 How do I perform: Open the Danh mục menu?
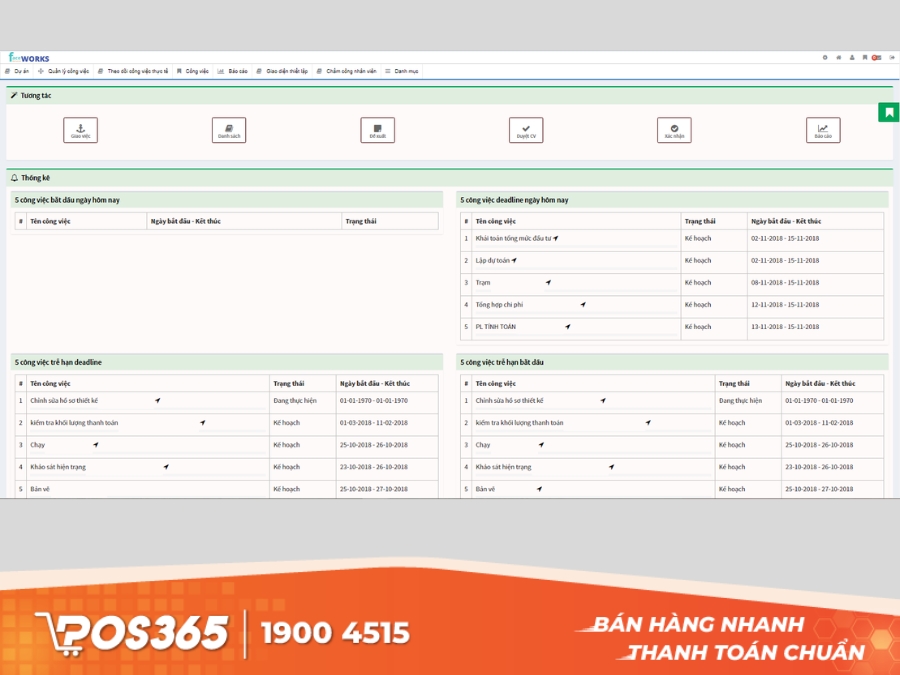[402, 72]
